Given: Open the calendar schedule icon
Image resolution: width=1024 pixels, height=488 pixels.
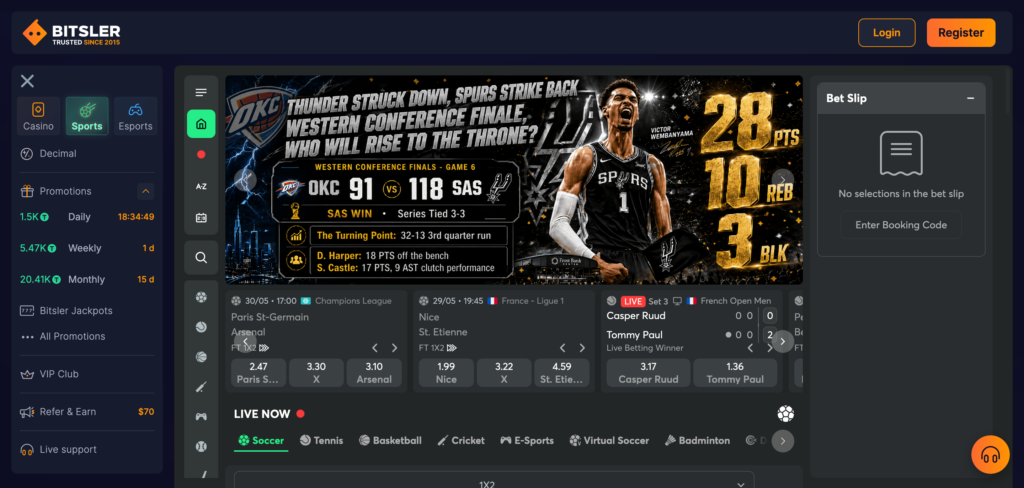Looking at the screenshot, I should (x=201, y=218).
